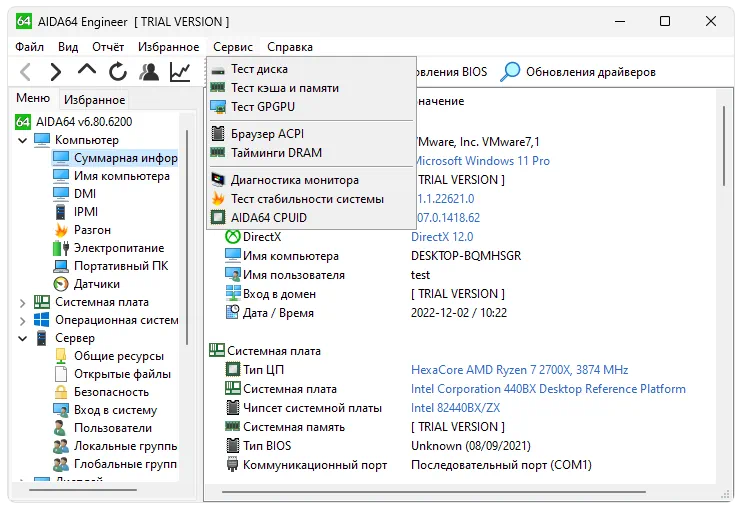Open the DirectX 12.0 link

pyautogui.click(x=442, y=237)
